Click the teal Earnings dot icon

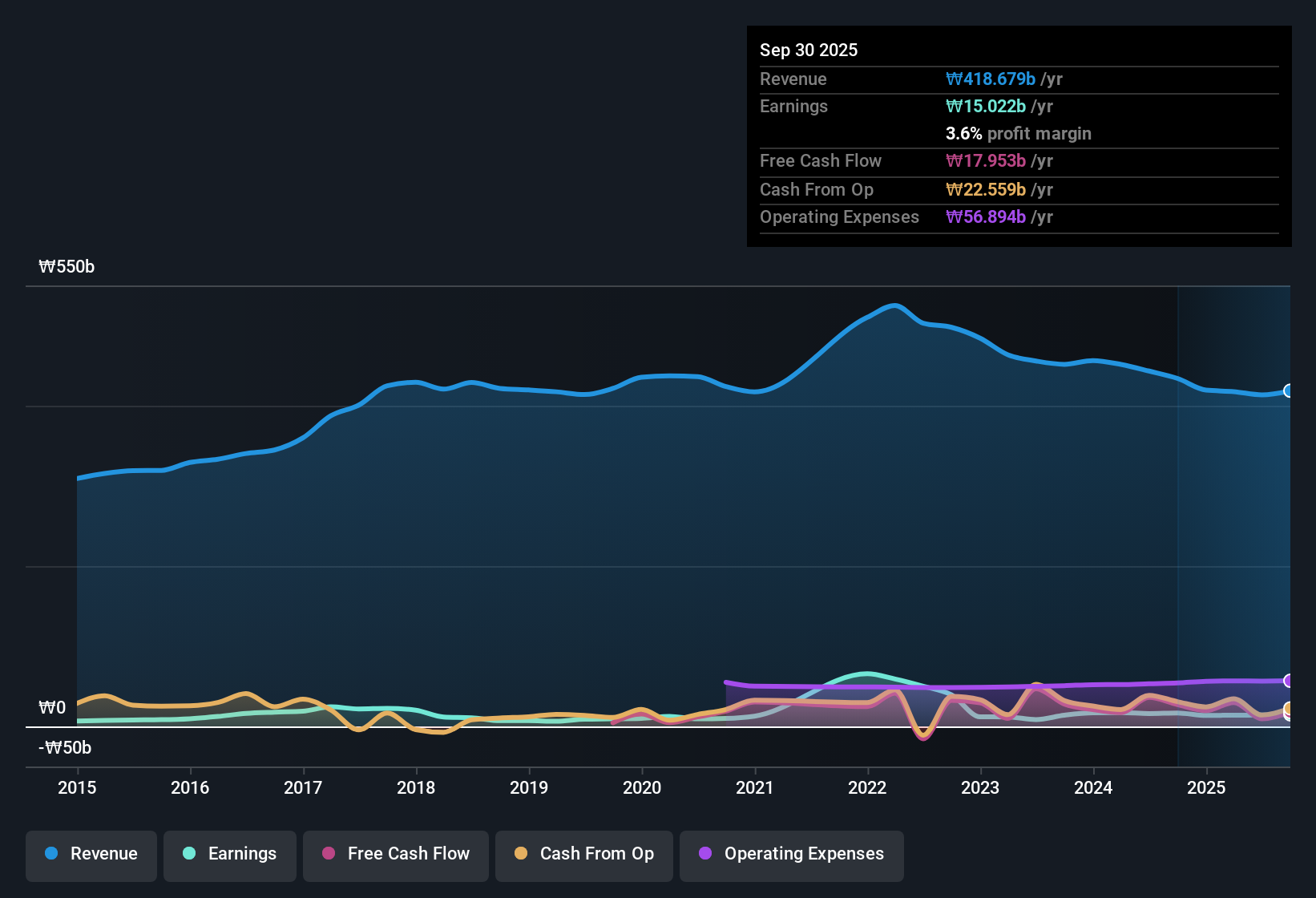(x=189, y=855)
